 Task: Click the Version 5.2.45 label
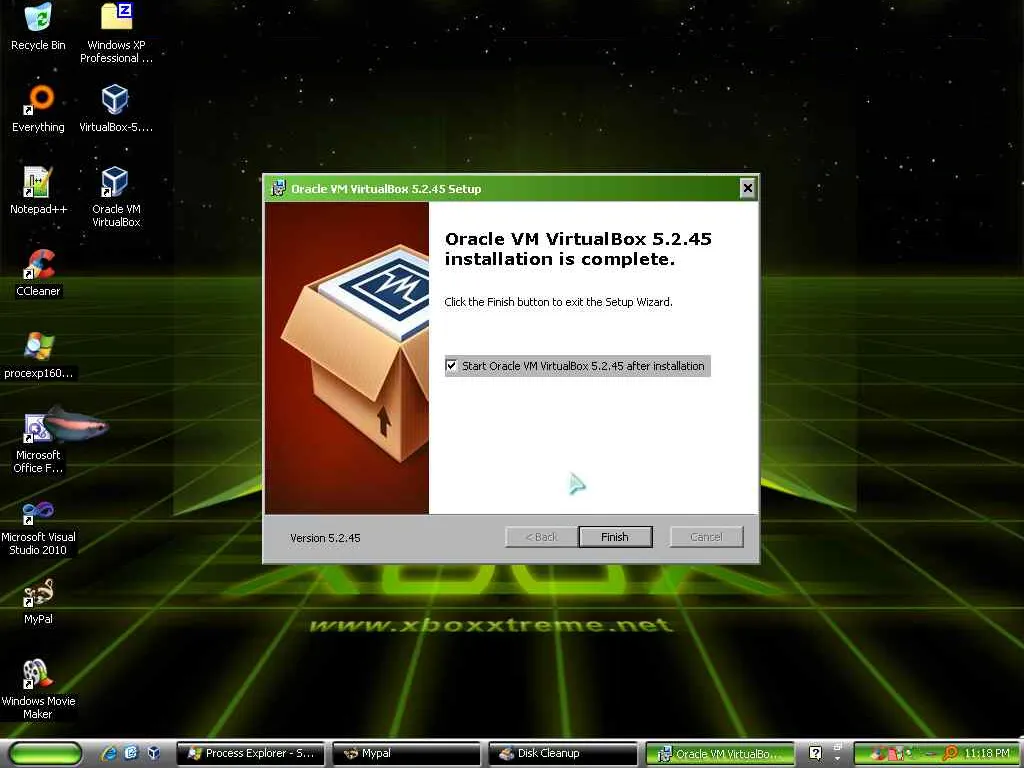click(325, 538)
